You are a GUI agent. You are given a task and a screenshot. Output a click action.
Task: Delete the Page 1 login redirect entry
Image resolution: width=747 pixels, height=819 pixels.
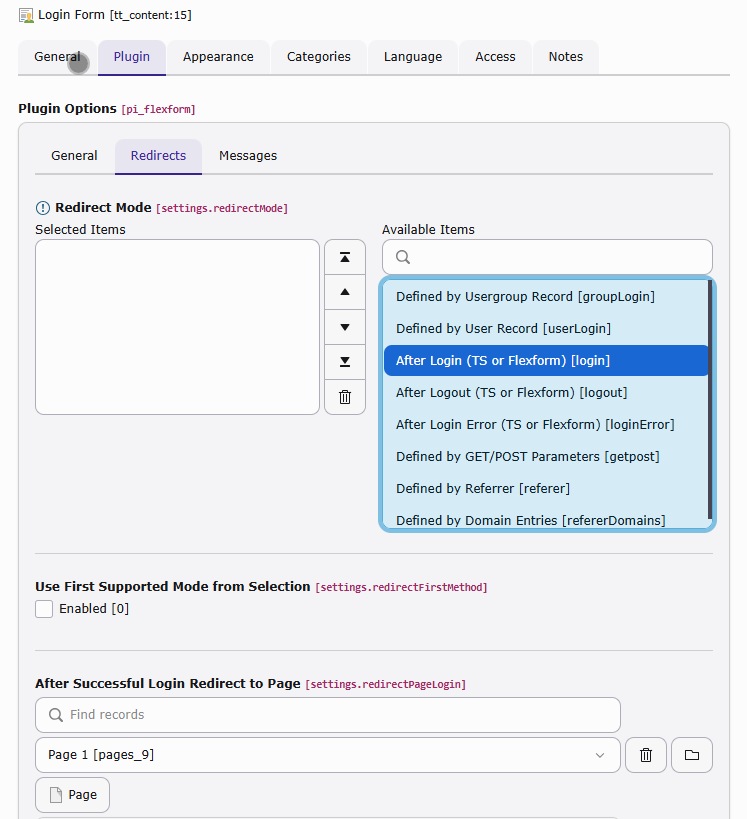(646, 755)
